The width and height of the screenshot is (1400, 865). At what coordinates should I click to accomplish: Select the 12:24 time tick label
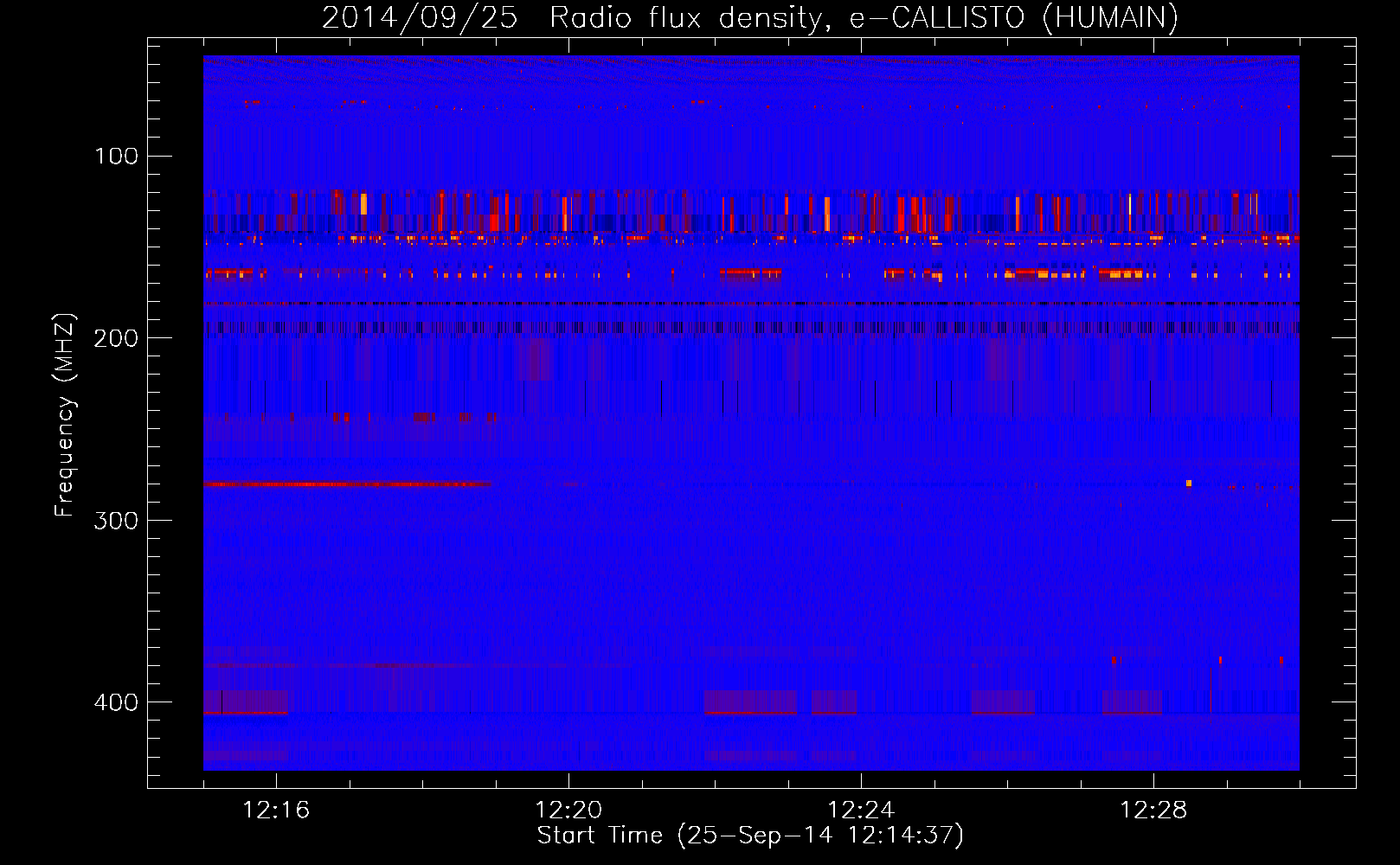click(861, 811)
